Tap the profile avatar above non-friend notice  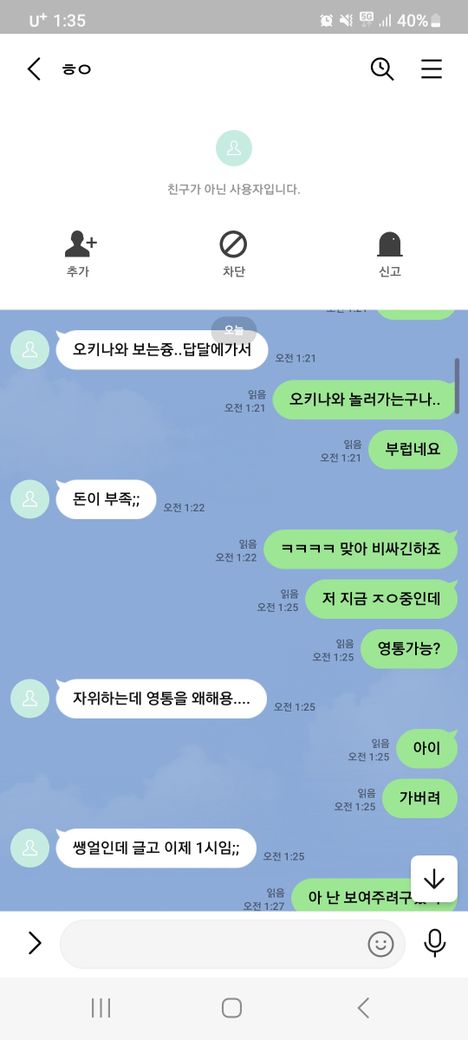233,148
